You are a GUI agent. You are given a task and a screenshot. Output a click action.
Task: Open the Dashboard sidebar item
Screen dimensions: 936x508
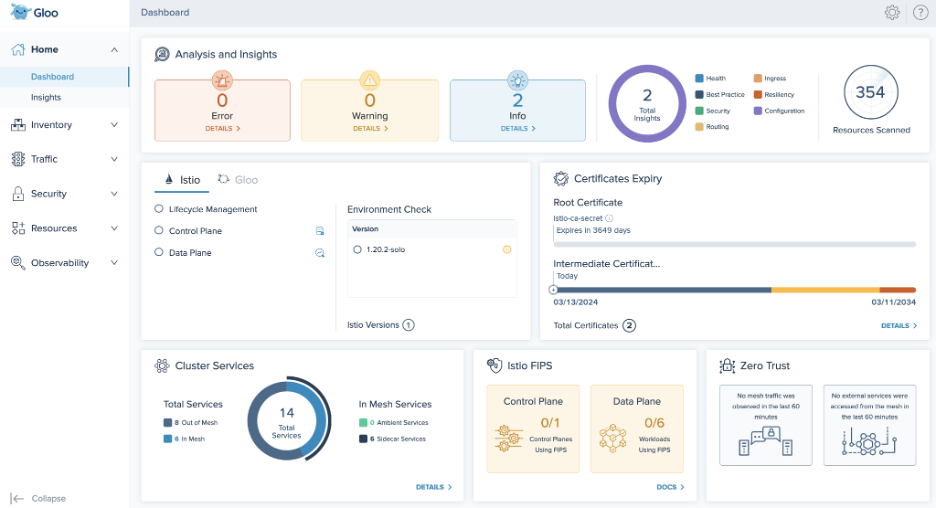[64, 77]
